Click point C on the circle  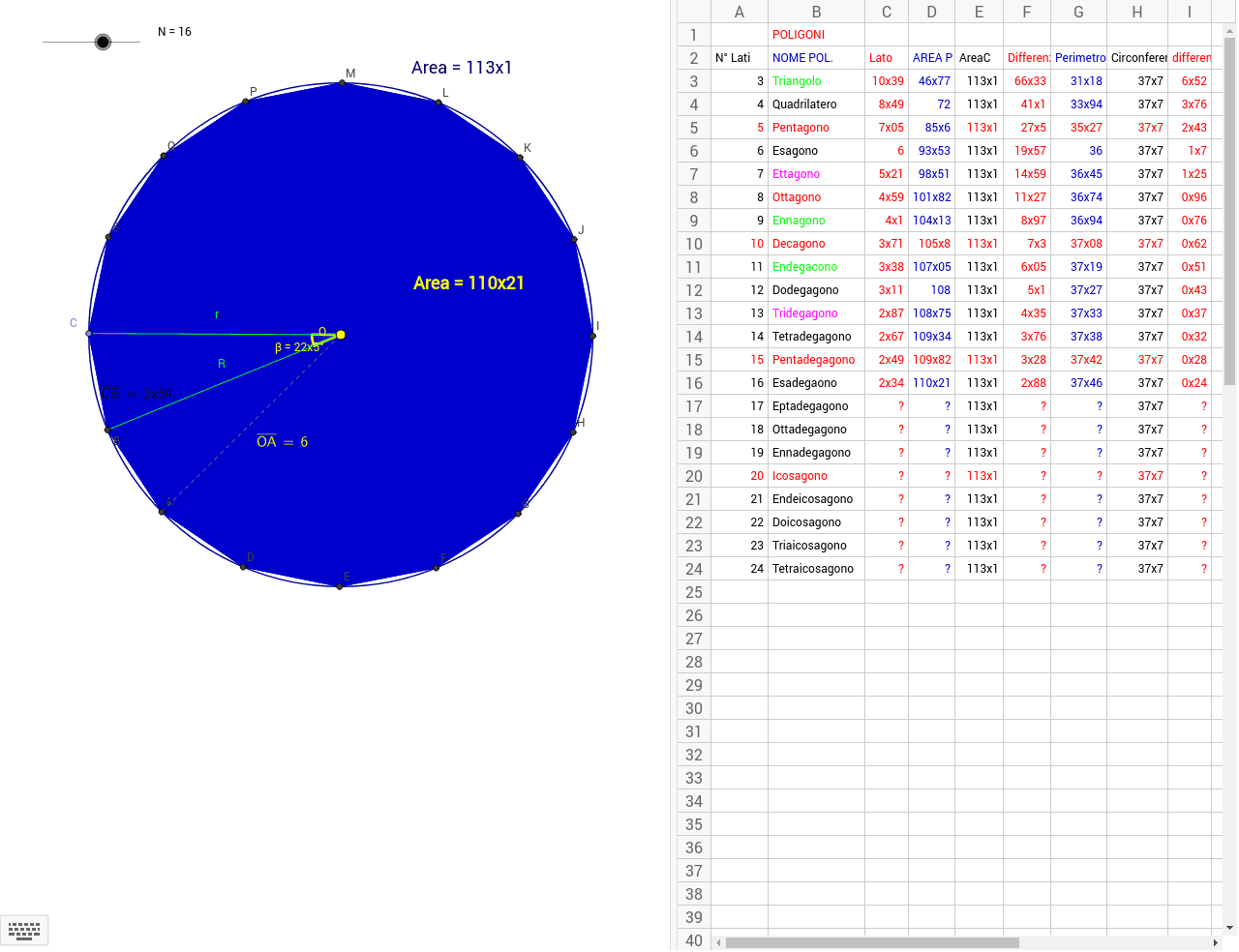click(x=89, y=333)
